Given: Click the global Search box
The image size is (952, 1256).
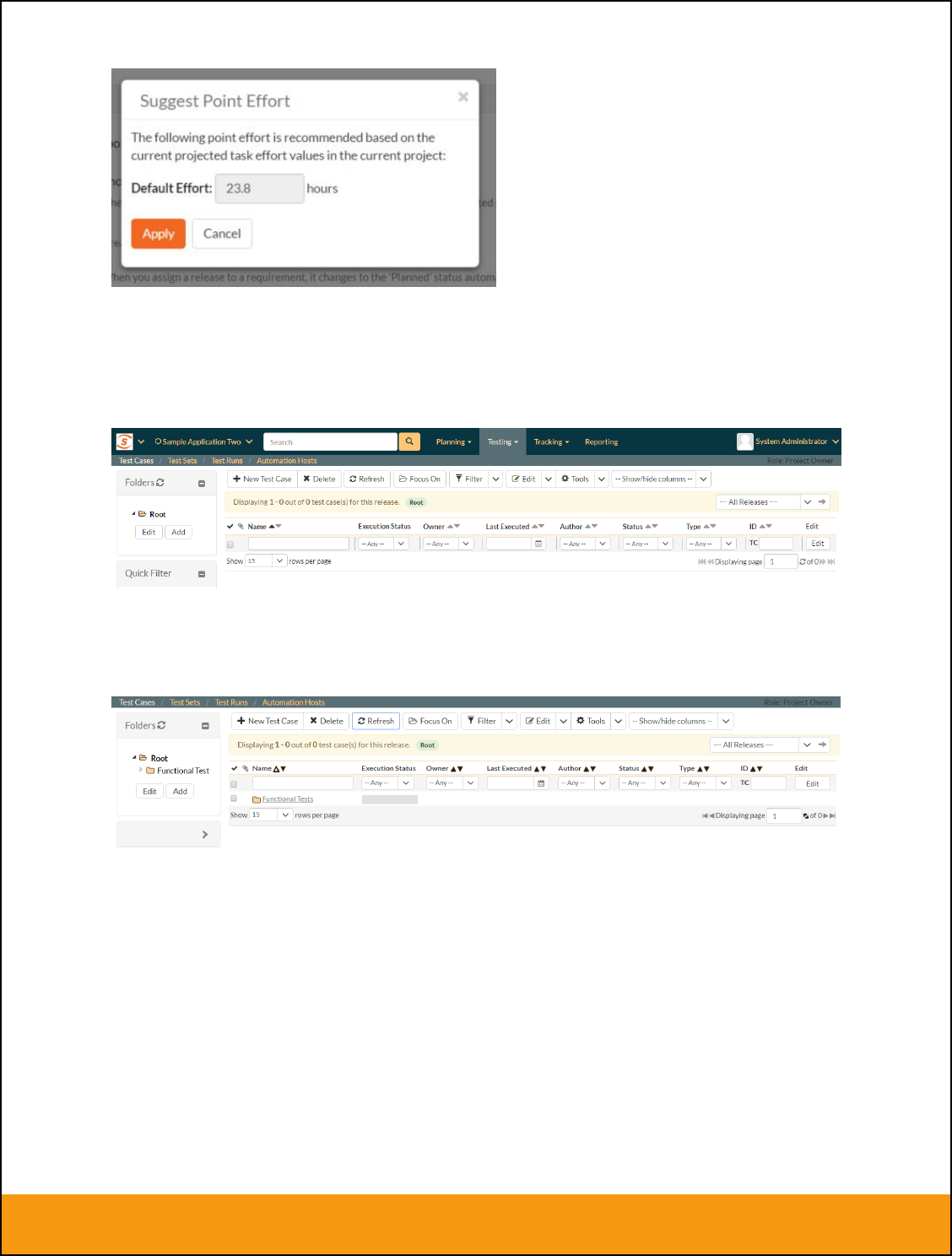Looking at the screenshot, I should coord(330,441).
